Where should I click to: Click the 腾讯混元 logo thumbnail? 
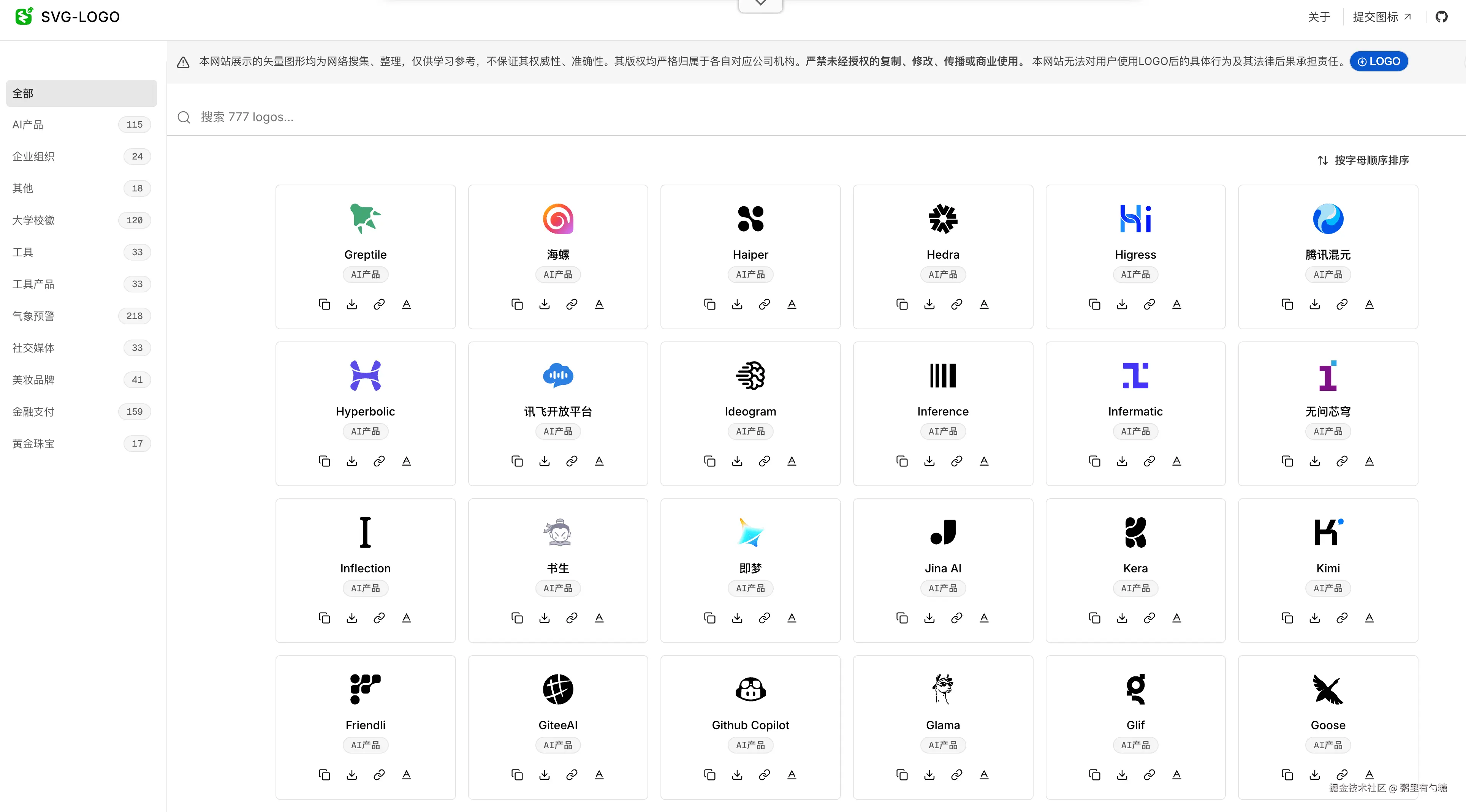(1328, 219)
